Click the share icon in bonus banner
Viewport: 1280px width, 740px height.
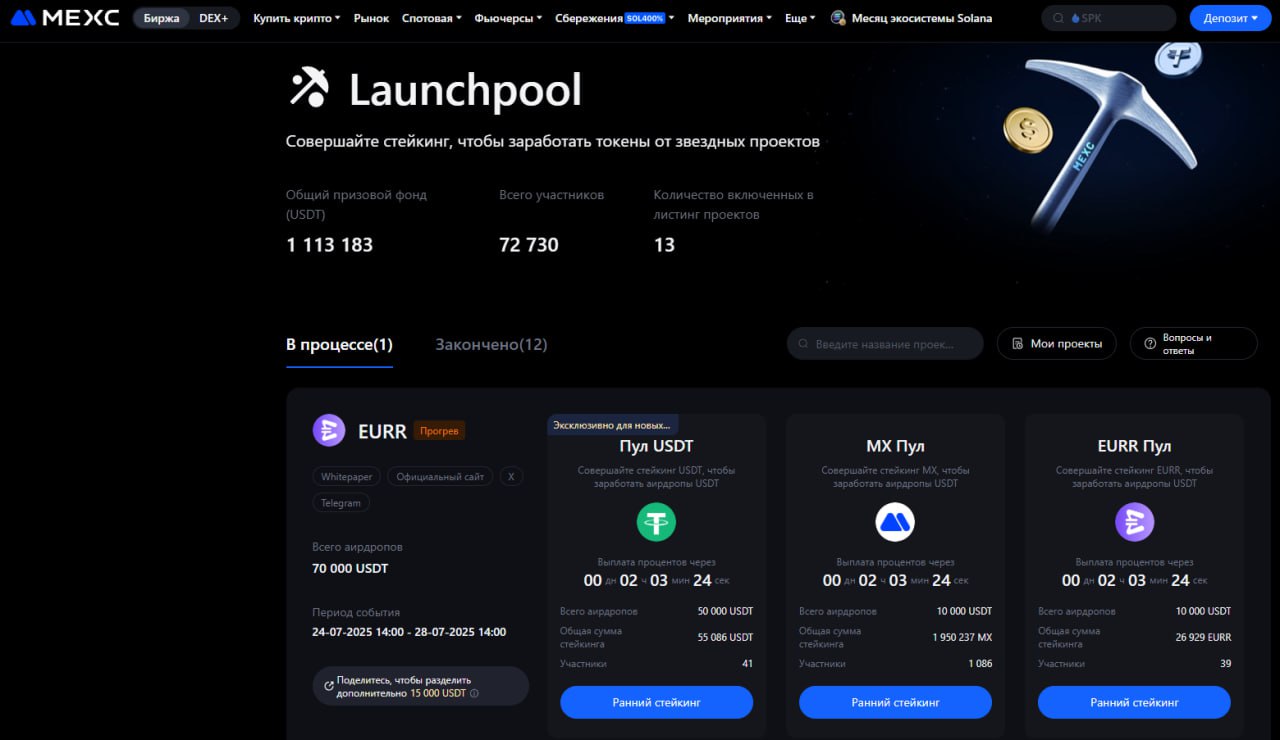coord(329,686)
